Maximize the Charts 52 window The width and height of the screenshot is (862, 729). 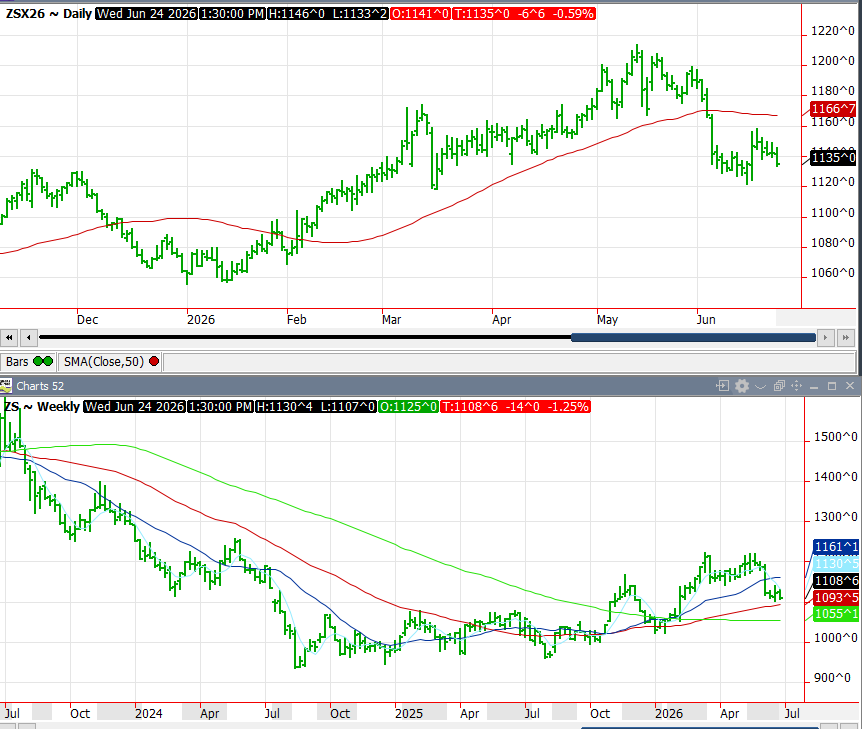coord(832,386)
